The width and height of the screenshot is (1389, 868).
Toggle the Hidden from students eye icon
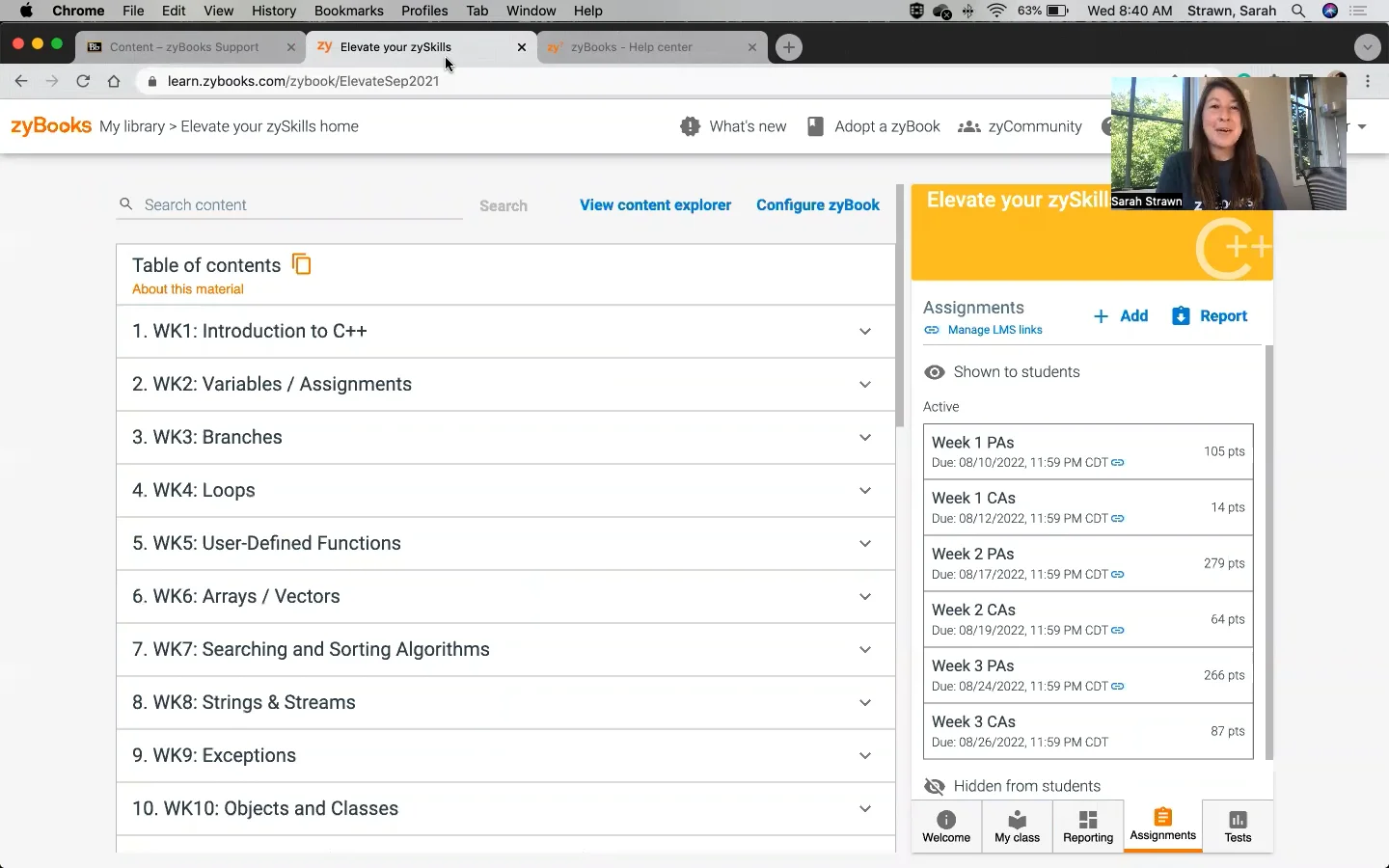[935, 786]
